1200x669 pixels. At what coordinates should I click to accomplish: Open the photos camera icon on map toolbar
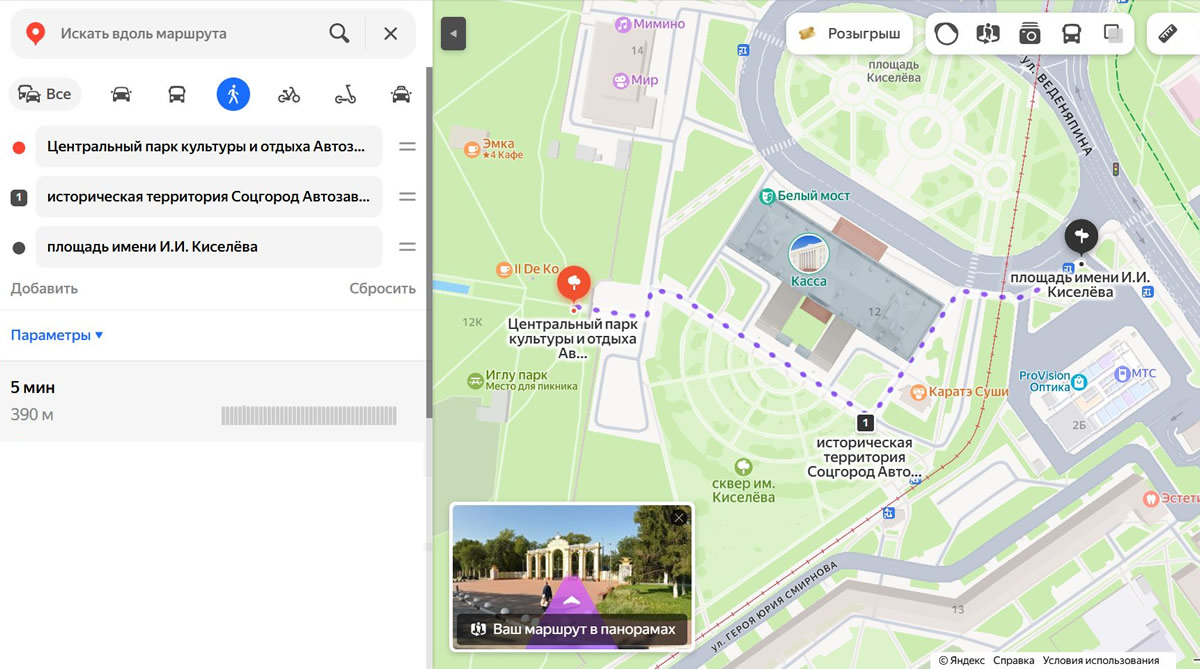pyautogui.click(x=1029, y=34)
